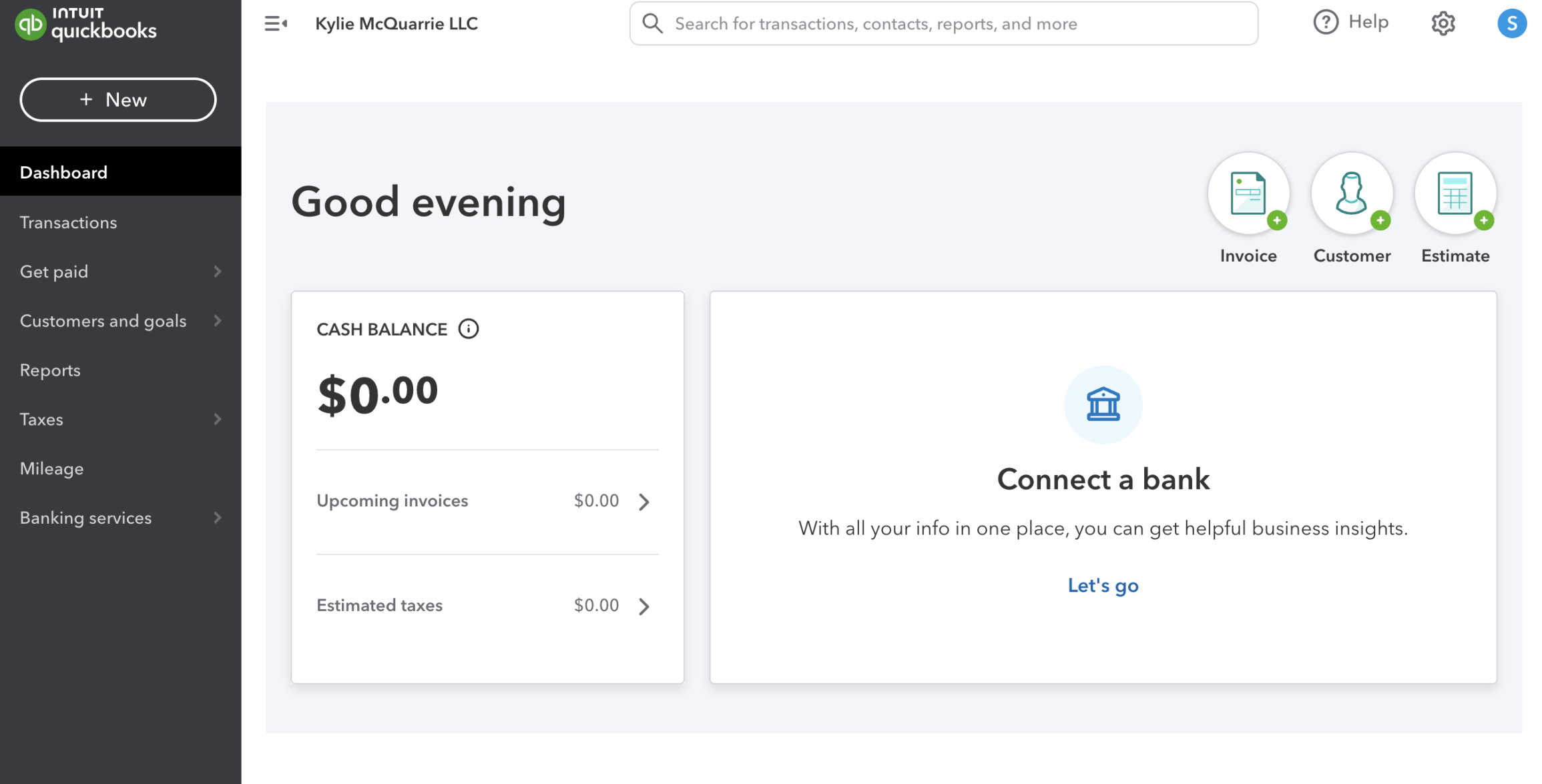Image resolution: width=1542 pixels, height=784 pixels.
Task: Click the QuickBooks logo icon
Action: click(x=30, y=24)
